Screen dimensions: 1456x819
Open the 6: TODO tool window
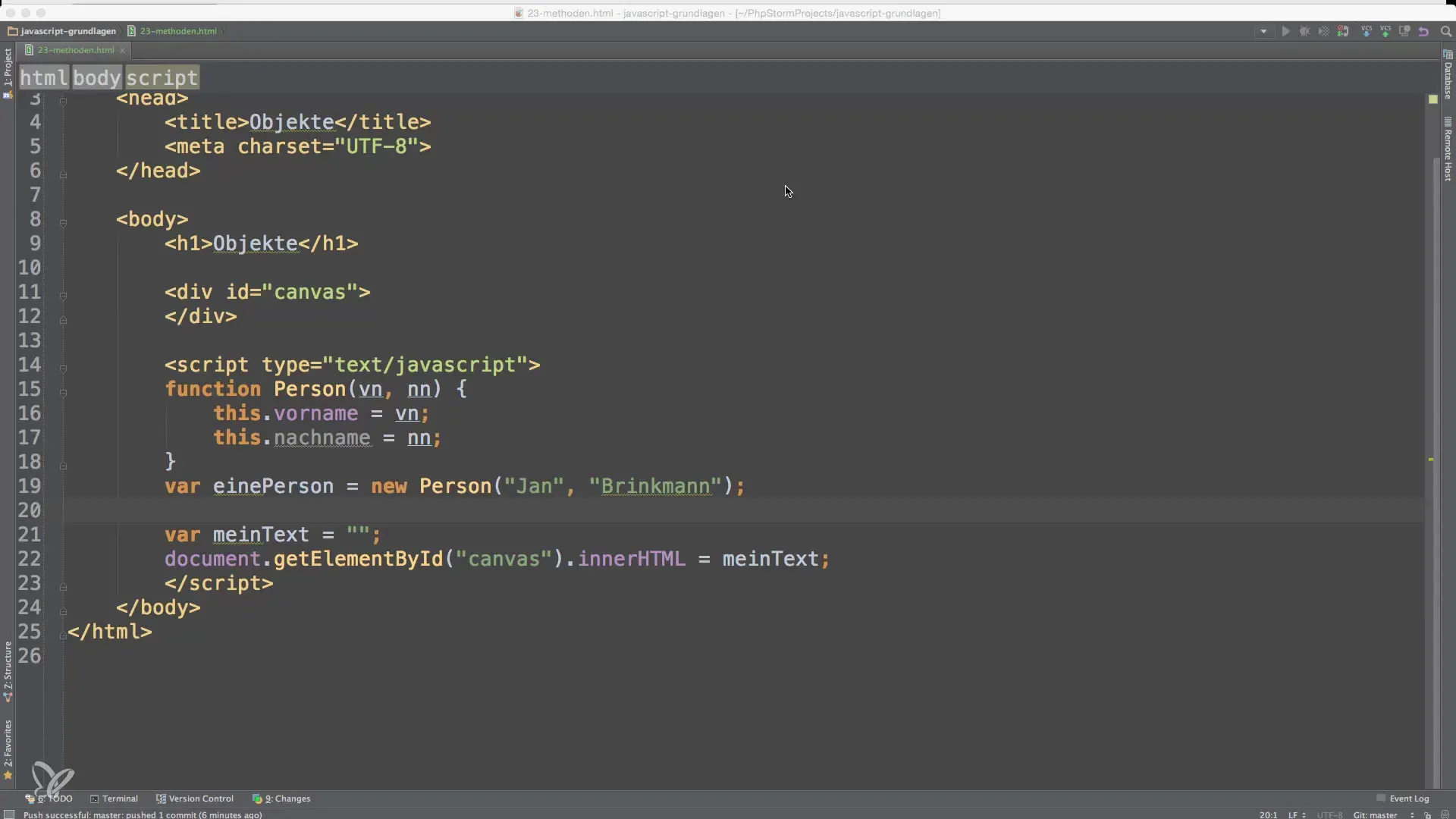pos(49,799)
